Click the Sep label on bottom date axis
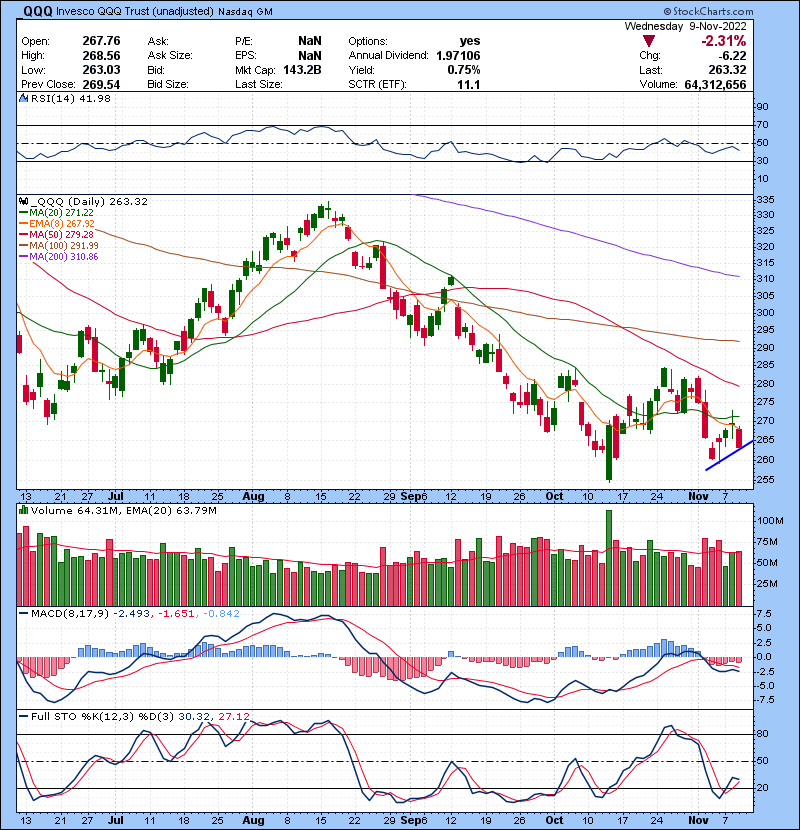This screenshot has height=830, width=800. coord(410,820)
